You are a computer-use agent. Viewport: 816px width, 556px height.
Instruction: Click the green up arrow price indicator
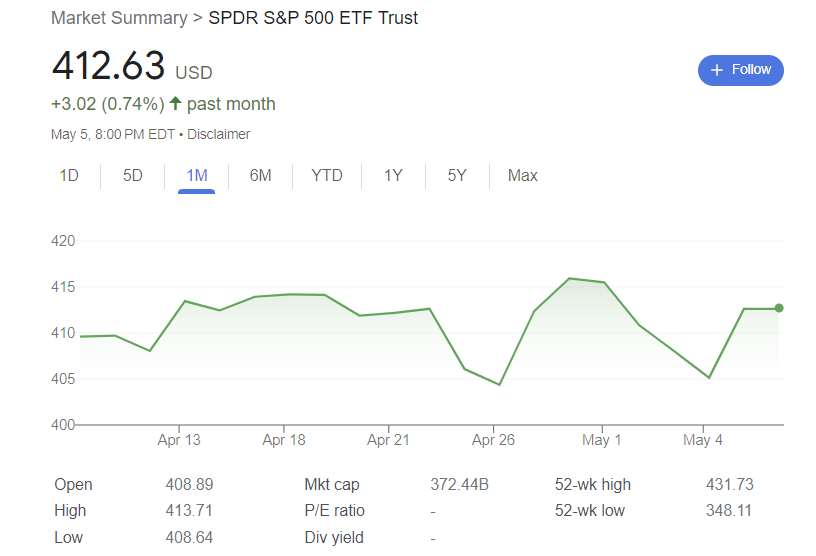(x=176, y=103)
